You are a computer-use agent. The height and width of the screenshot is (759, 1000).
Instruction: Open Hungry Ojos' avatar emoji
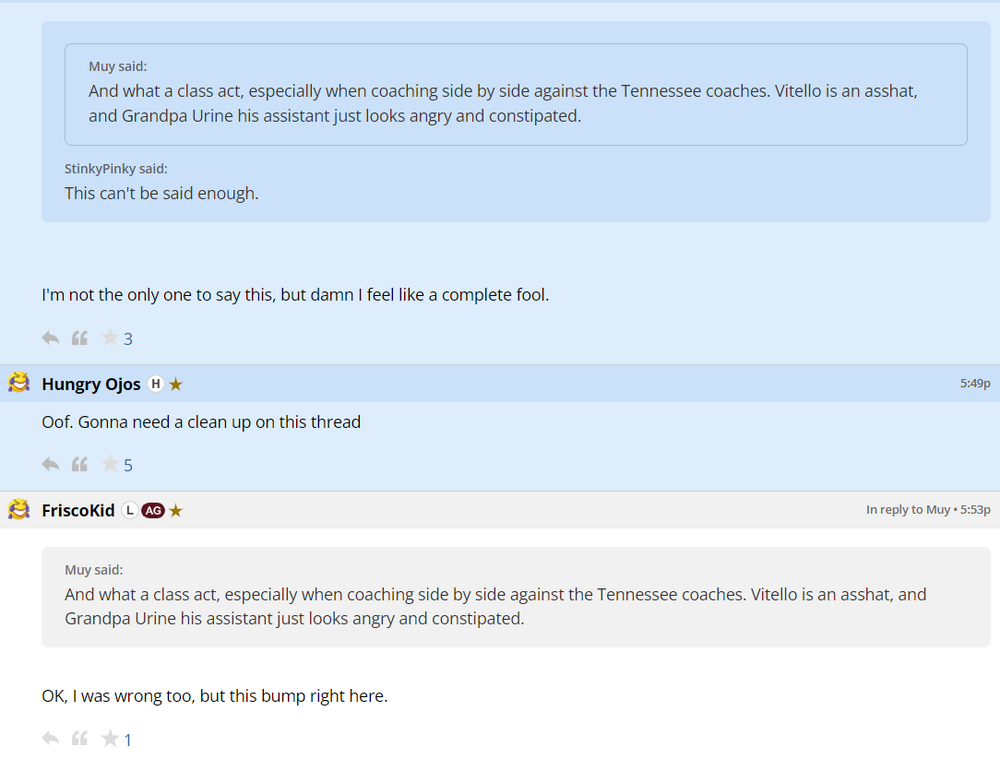coord(19,383)
